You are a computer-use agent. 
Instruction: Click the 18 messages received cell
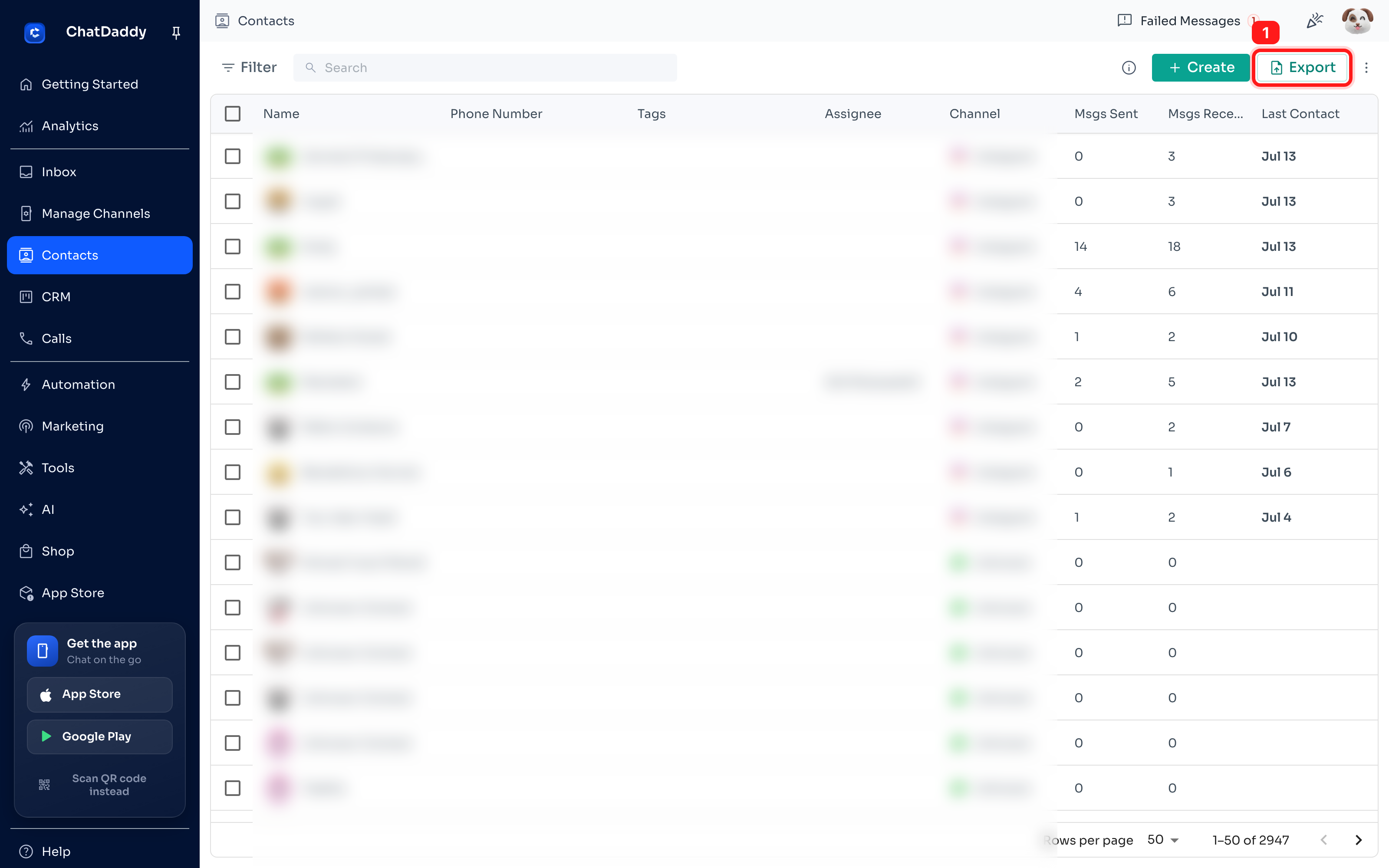1174,246
